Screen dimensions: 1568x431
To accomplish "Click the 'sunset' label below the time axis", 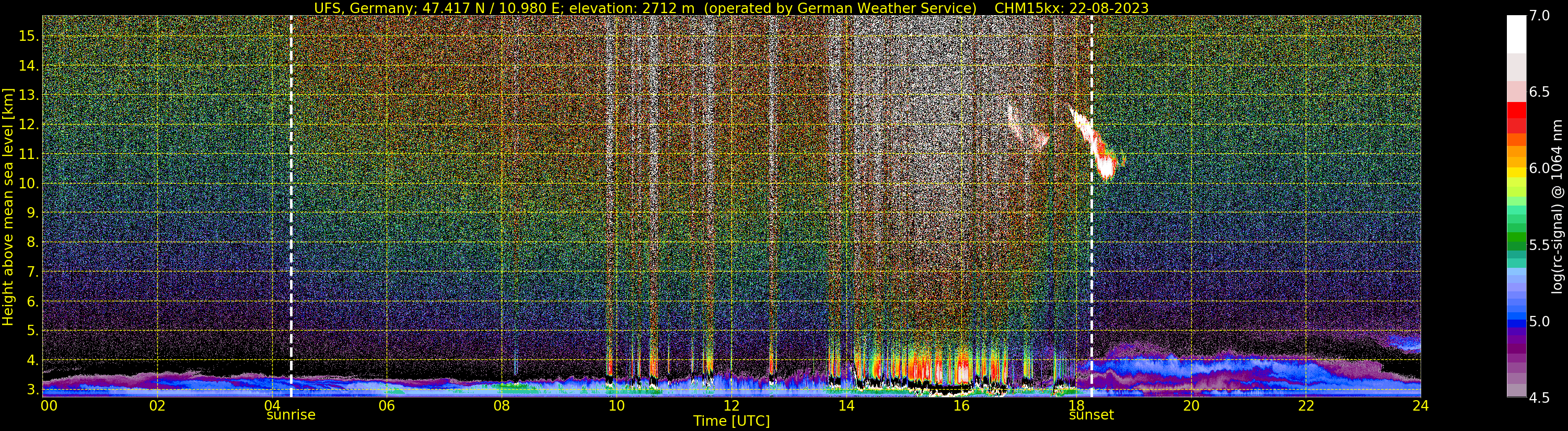I will [1091, 415].
